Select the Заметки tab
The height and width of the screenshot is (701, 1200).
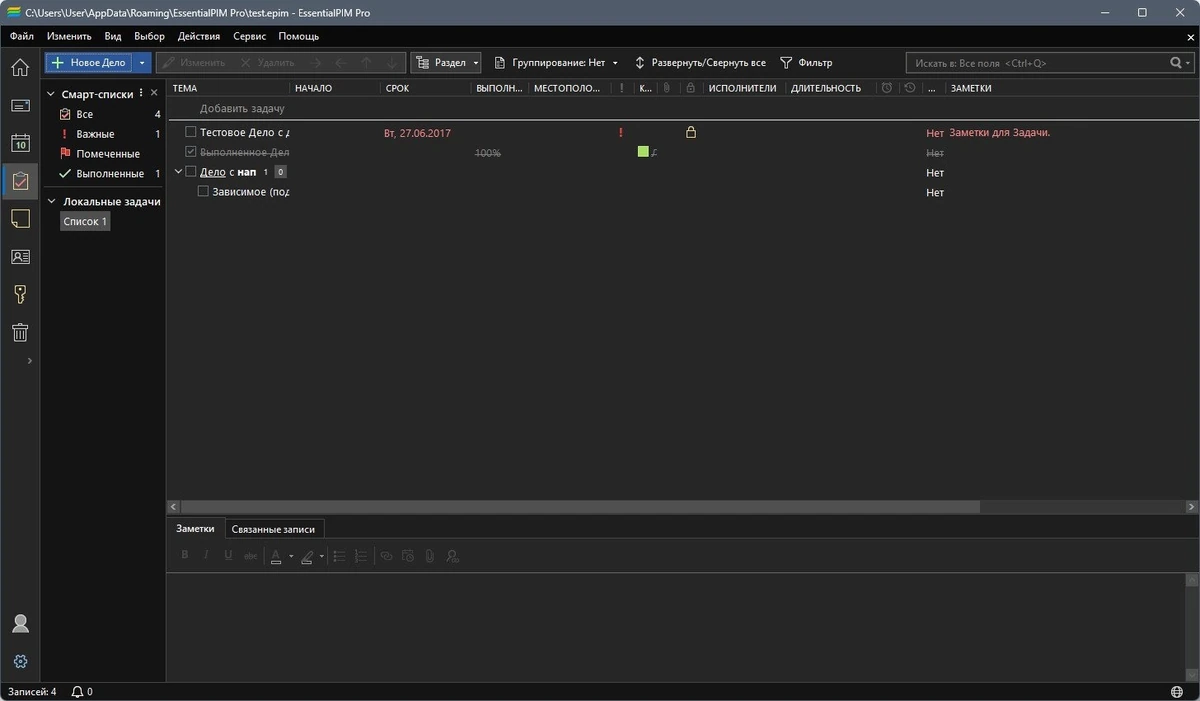(195, 529)
